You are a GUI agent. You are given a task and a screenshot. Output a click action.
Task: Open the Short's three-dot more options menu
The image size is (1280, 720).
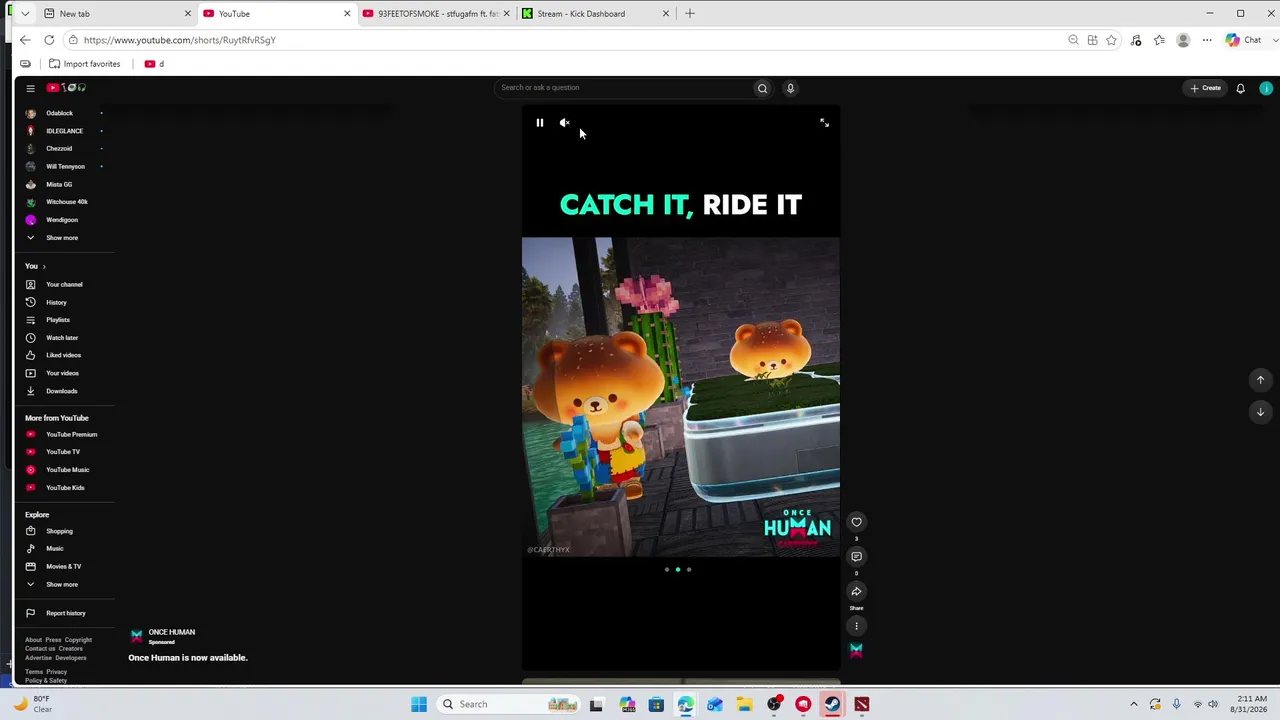pos(856,626)
